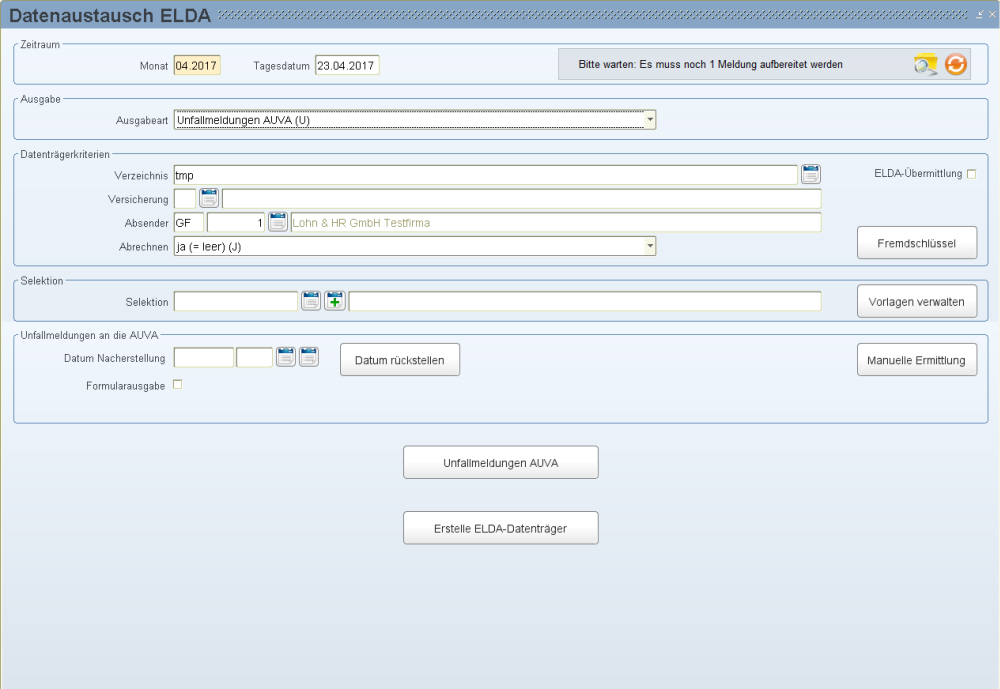This screenshot has height=689, width=1000.
Task: Expand the Abrechnen dropdown
Action: coord(649,246)
